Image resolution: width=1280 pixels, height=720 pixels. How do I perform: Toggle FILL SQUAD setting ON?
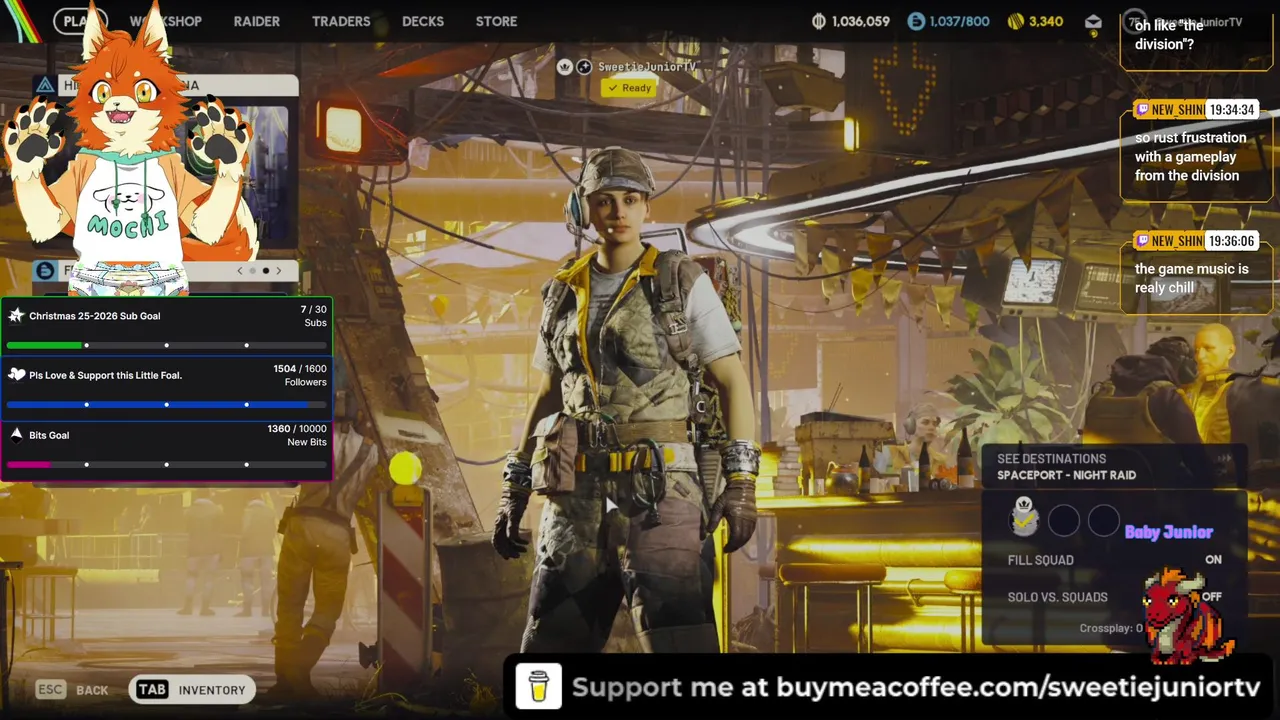point(1115,560)
